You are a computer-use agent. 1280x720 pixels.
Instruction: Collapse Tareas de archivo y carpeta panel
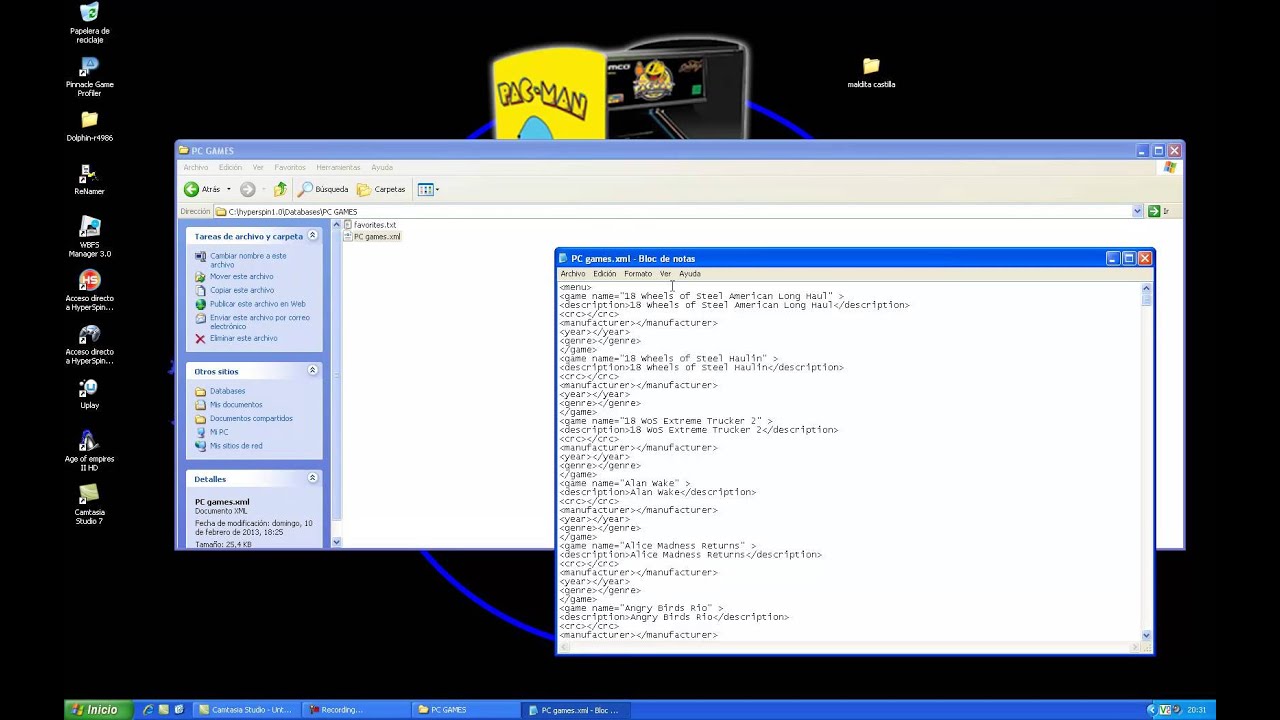click(312, 236)
